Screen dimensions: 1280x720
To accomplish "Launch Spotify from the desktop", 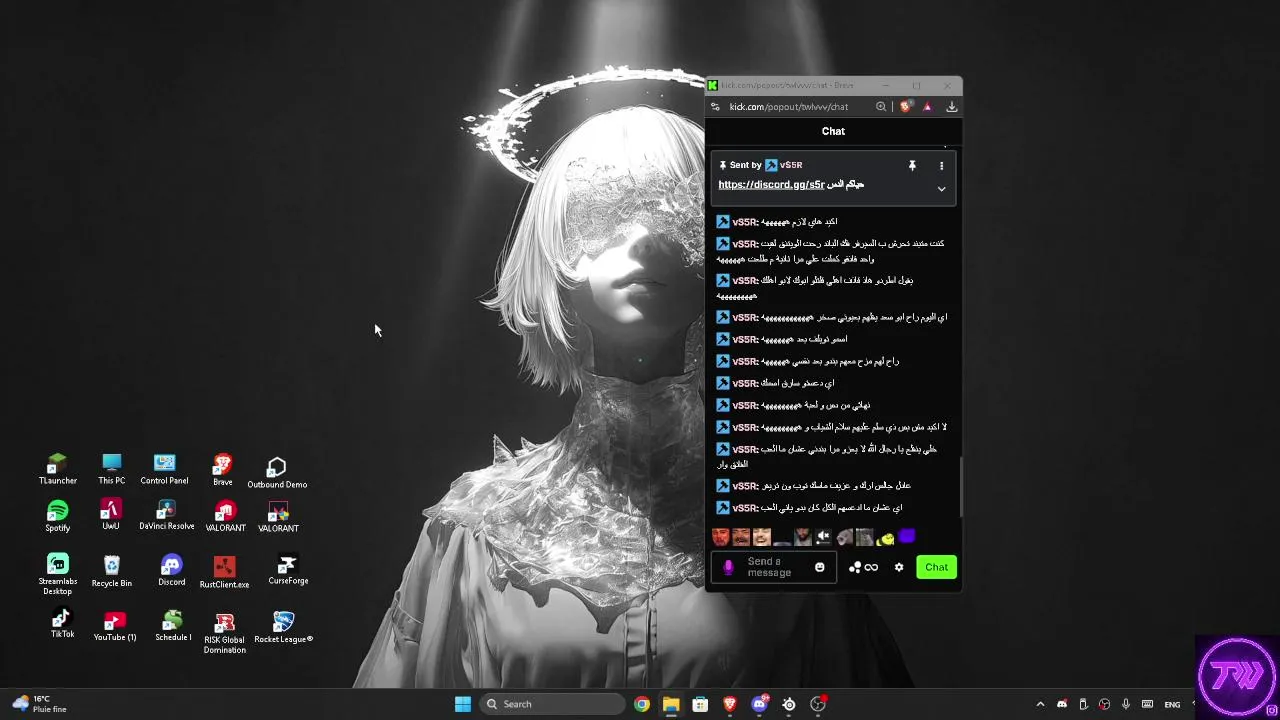I will 58,517.
